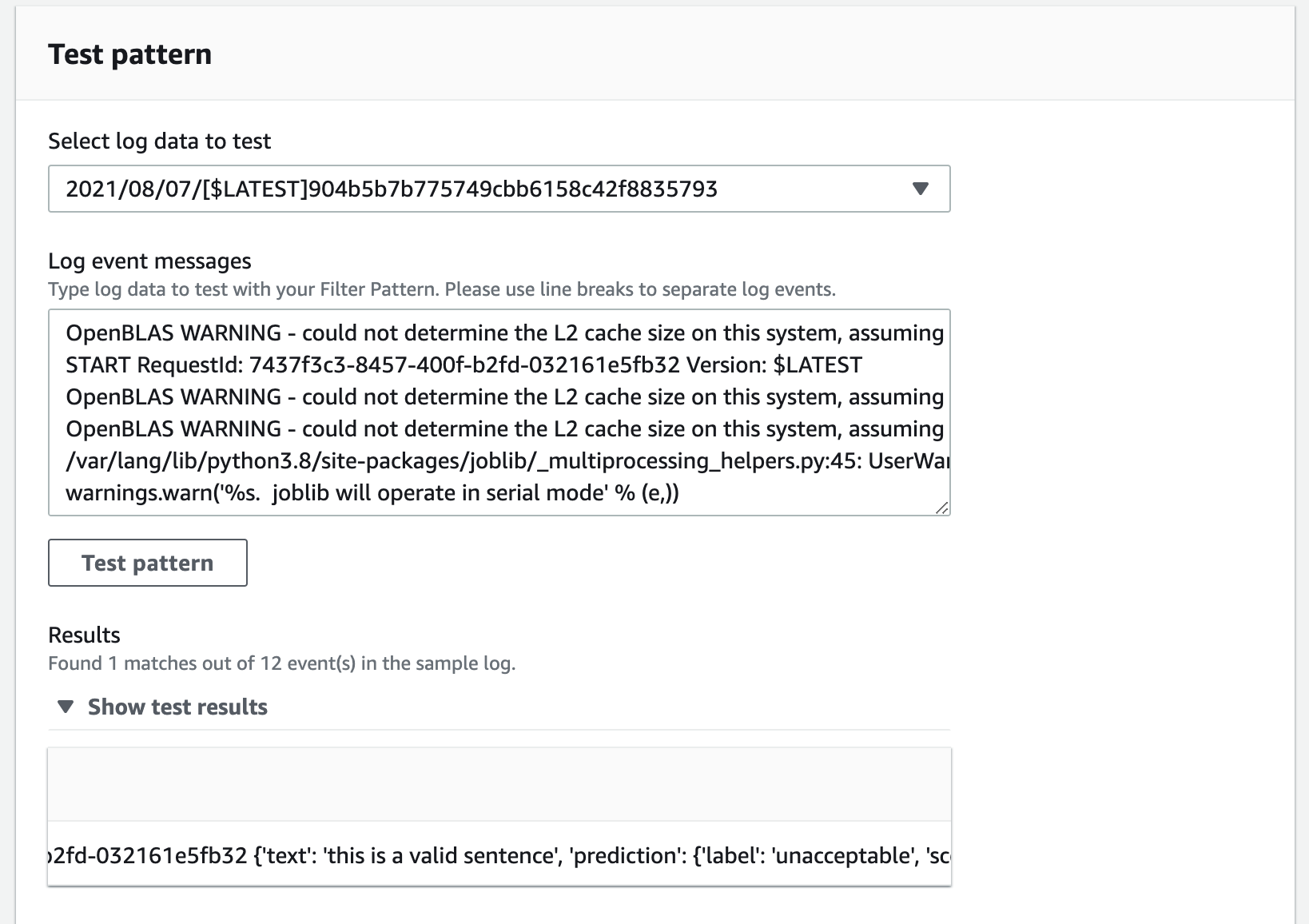Click the empty results table header row
Image resolution: width=1309 pixels, height=924 pixels.
tap(499, 784)
